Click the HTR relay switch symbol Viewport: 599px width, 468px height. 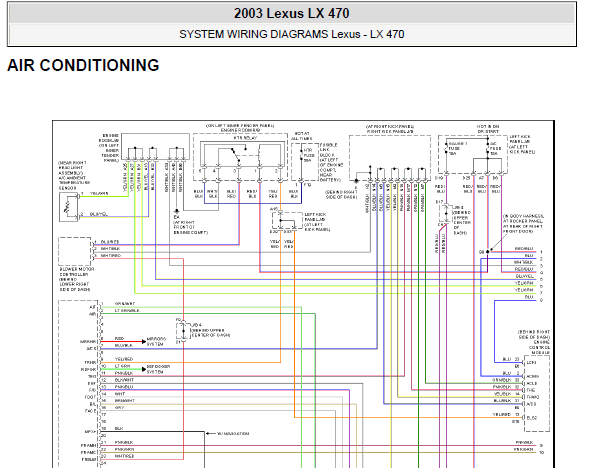coord(235,155)
